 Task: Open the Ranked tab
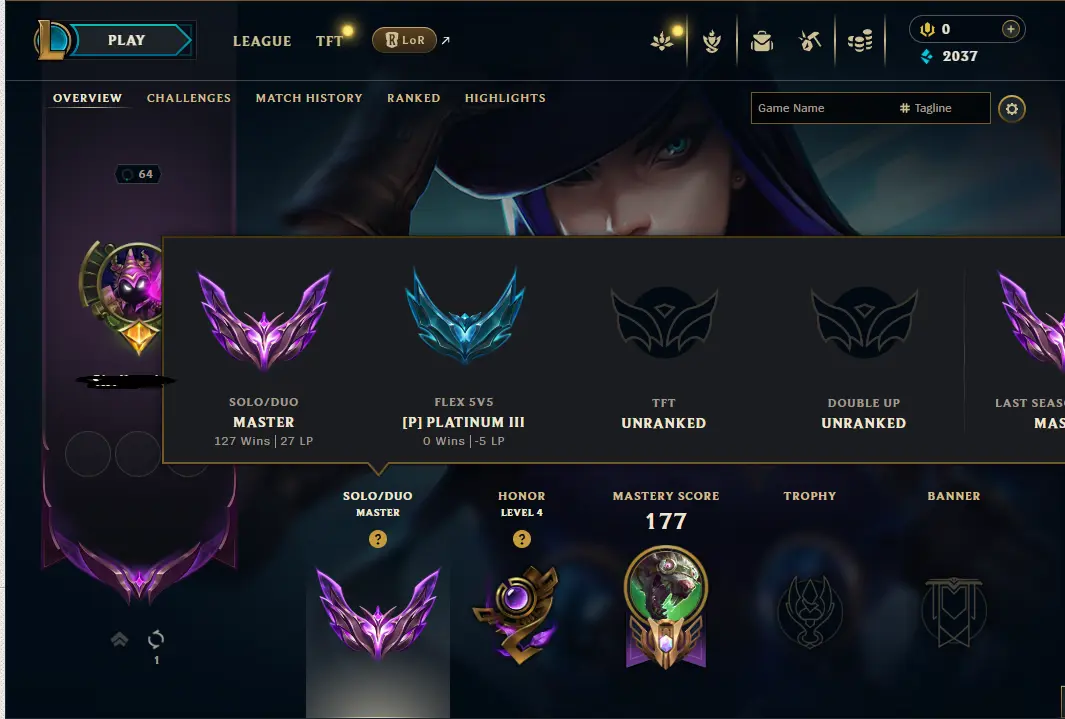pyautogui.click(x=414, y=98)
